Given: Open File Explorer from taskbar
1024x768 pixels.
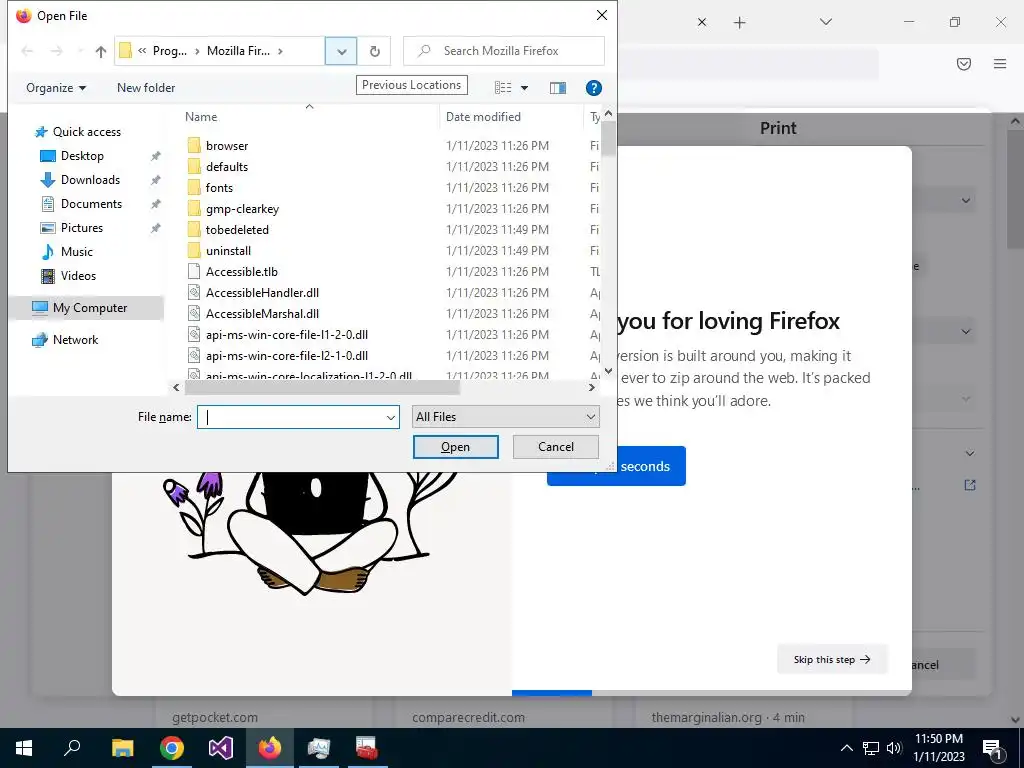Looking at the screenshot, I should (x=122, y=748).
